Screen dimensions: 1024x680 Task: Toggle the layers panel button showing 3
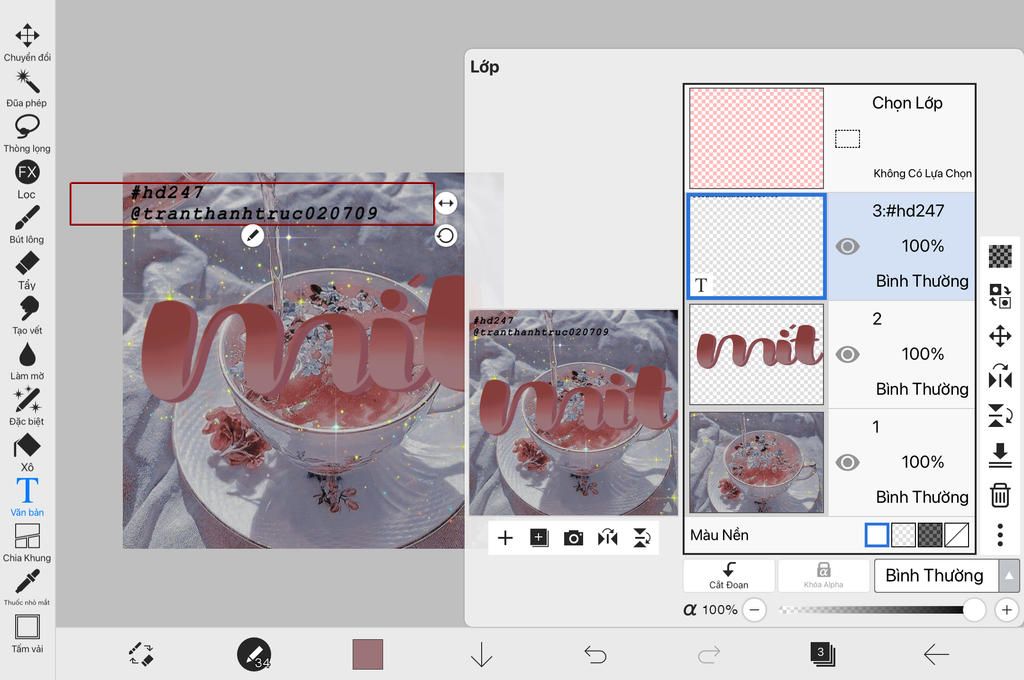(822, 654)
